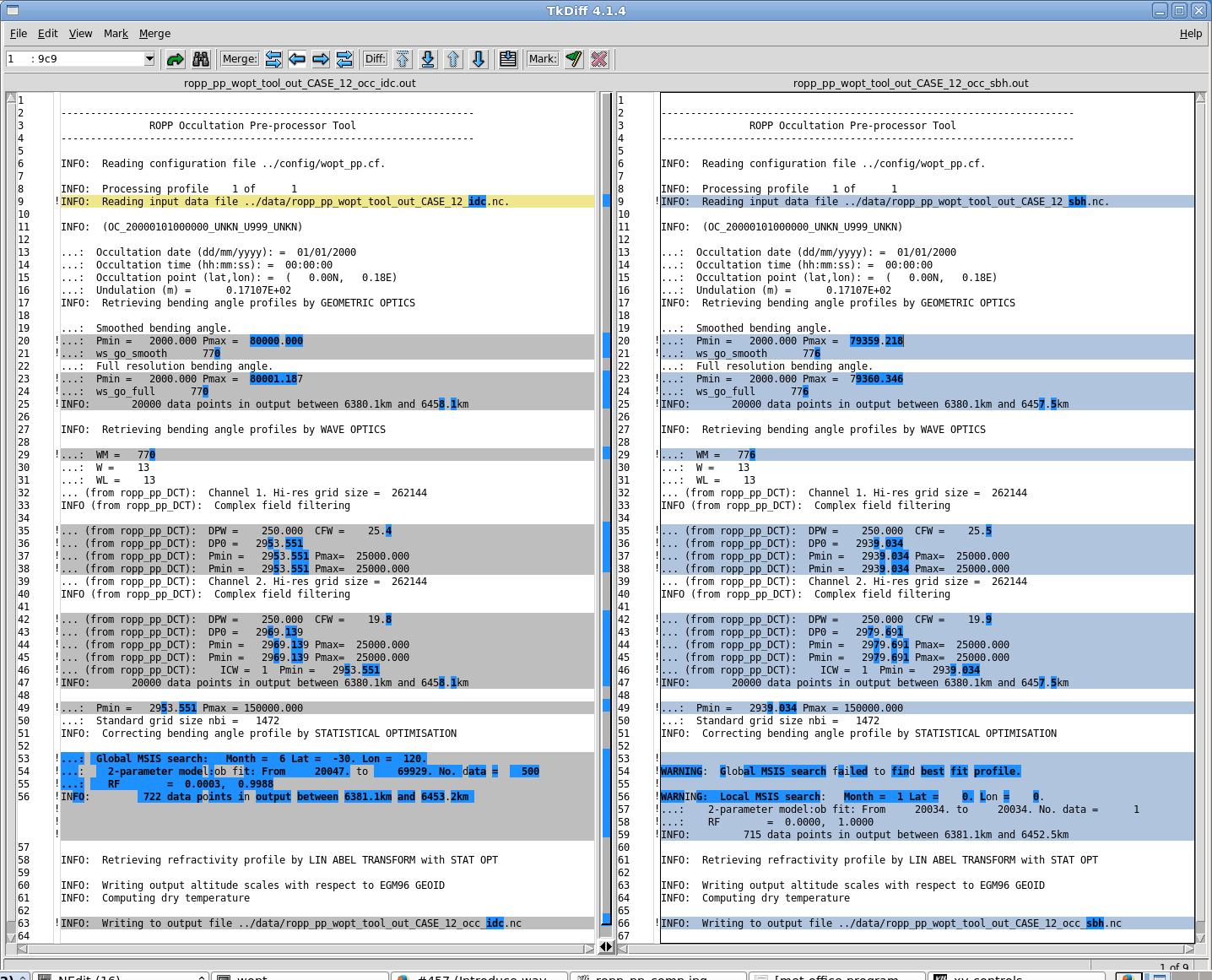Click the right pane horizontal scrollbar
Screen dimensions: 1212x980
[x=906, y=949]
